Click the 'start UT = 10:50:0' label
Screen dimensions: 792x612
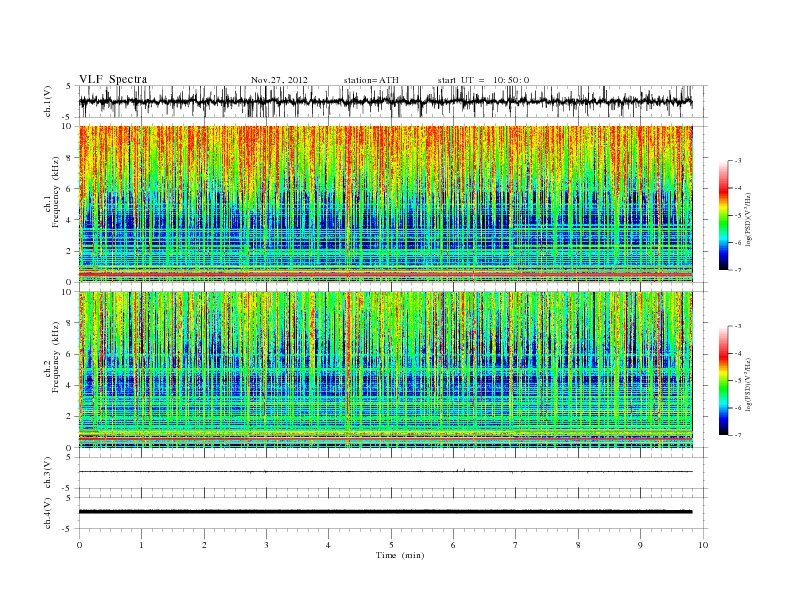(483, 80)
